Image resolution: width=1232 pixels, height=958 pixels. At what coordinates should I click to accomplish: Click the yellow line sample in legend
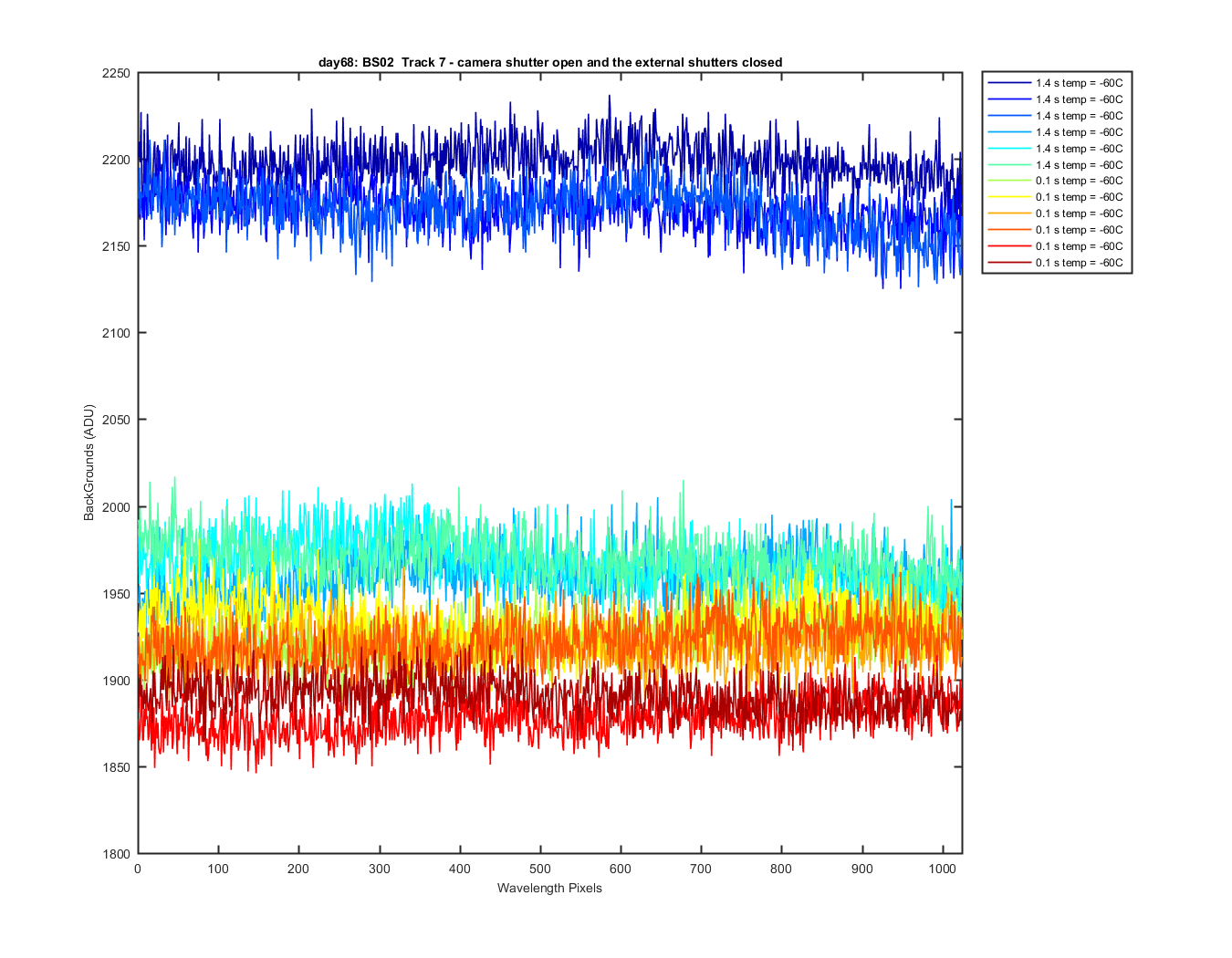point(1008,197)
